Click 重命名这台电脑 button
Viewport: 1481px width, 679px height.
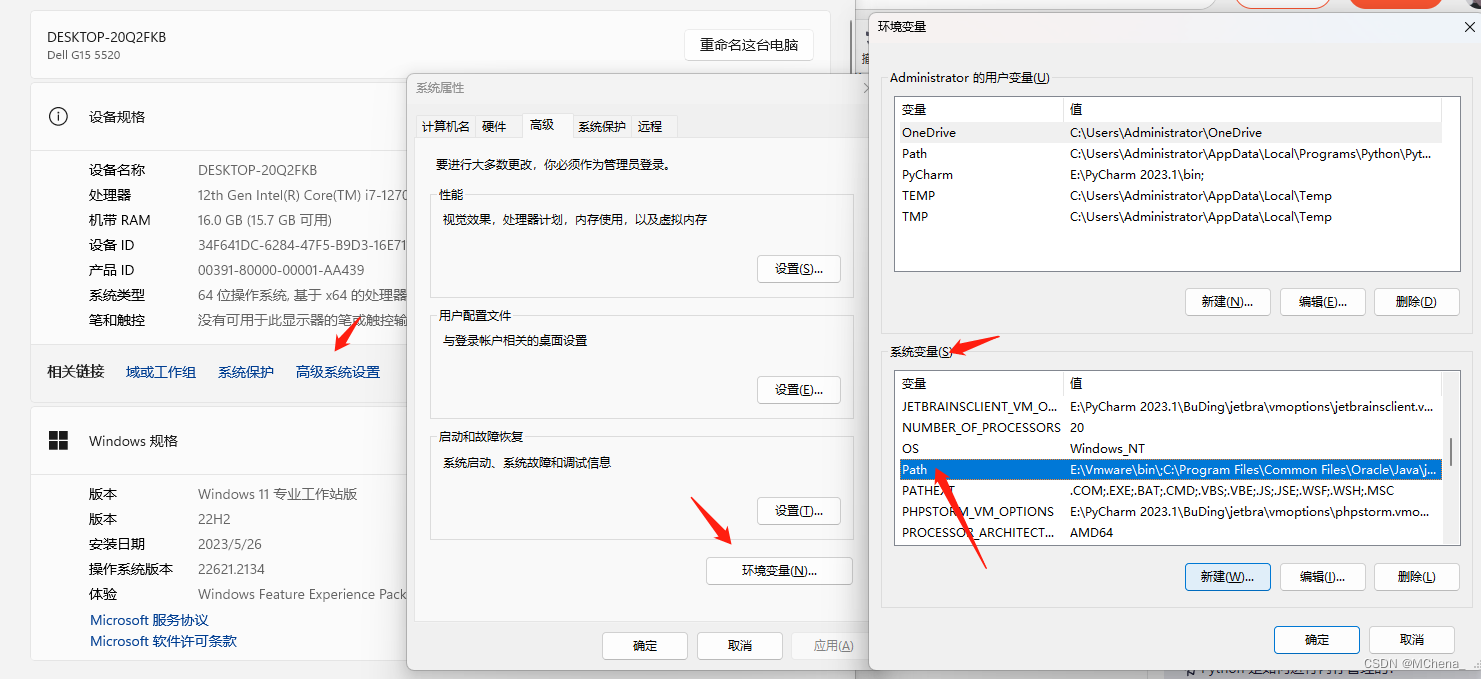pos(749,45)
